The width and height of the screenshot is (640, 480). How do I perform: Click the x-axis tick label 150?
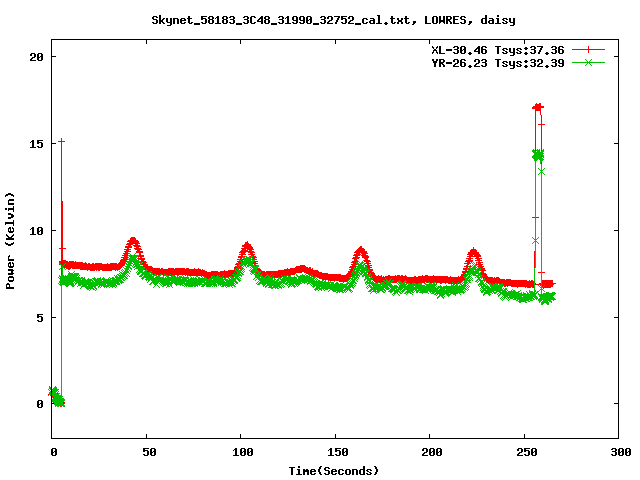coord(338,452)
